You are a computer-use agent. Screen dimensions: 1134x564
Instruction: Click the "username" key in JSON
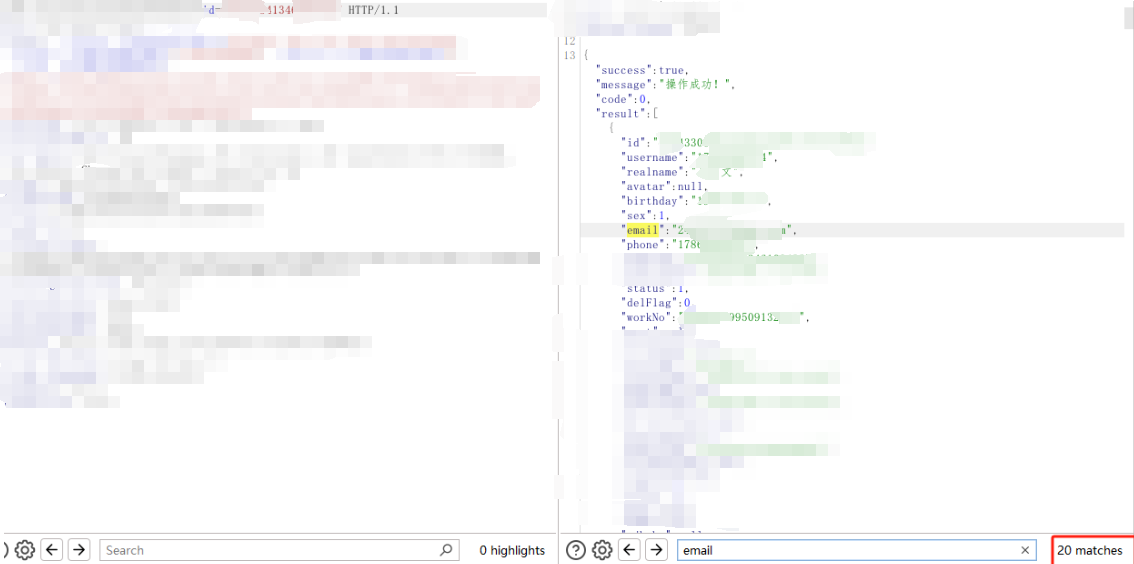(650, 157)
